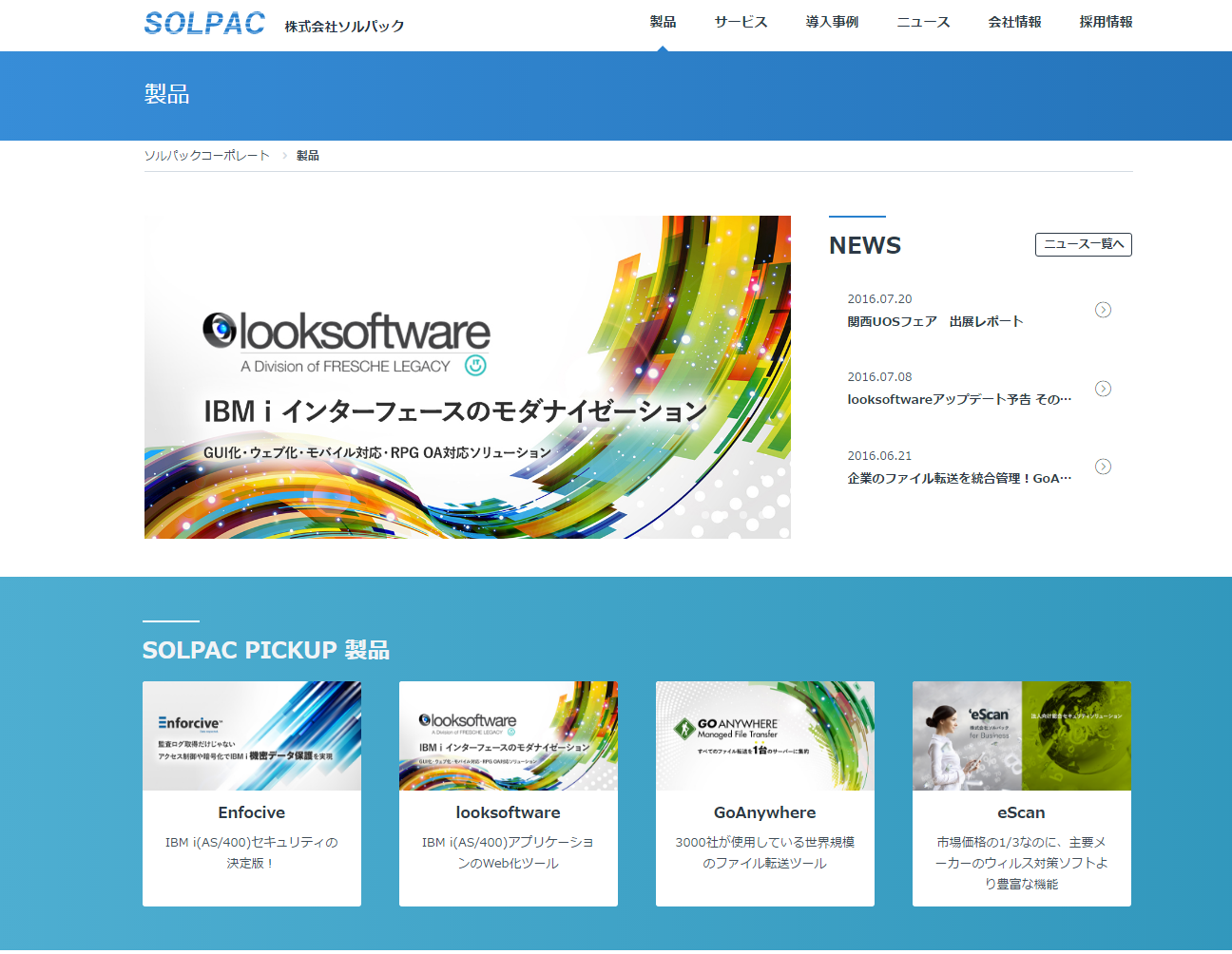The width and height of the screenshot is (1232, 954).
Task: Click the looksoftware hero banner image
Action: point(467,377)
